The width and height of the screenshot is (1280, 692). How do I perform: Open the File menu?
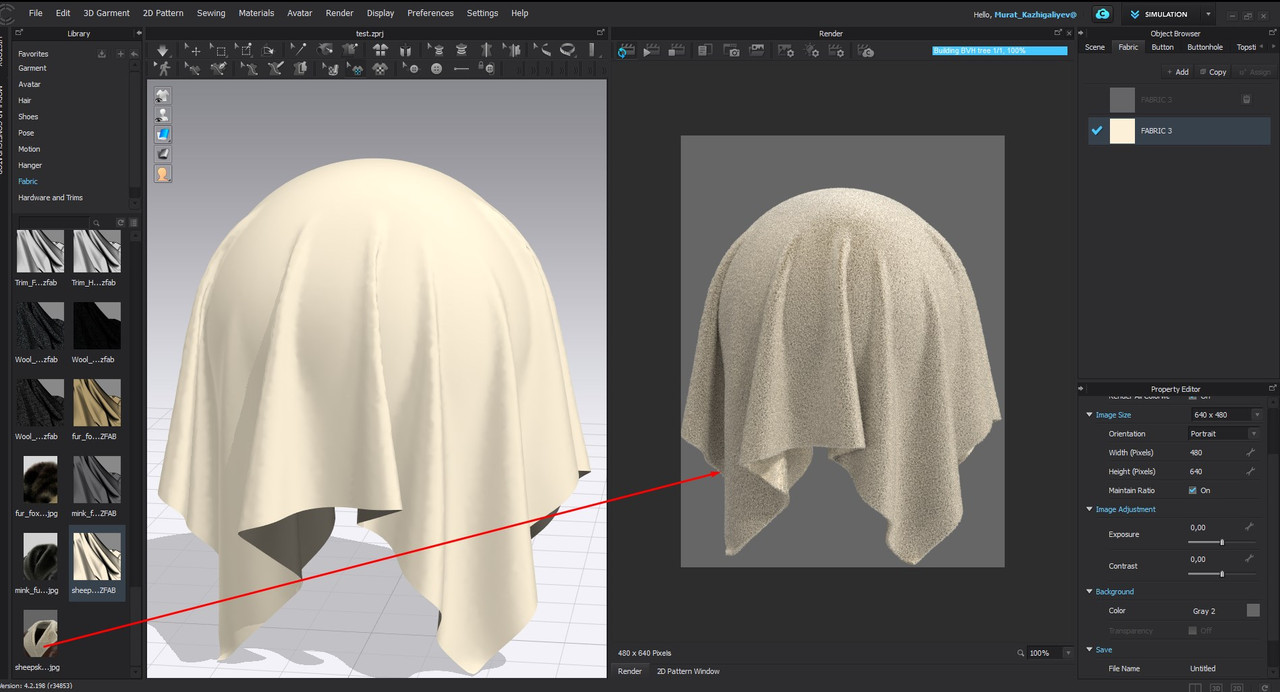coord(36,13)
